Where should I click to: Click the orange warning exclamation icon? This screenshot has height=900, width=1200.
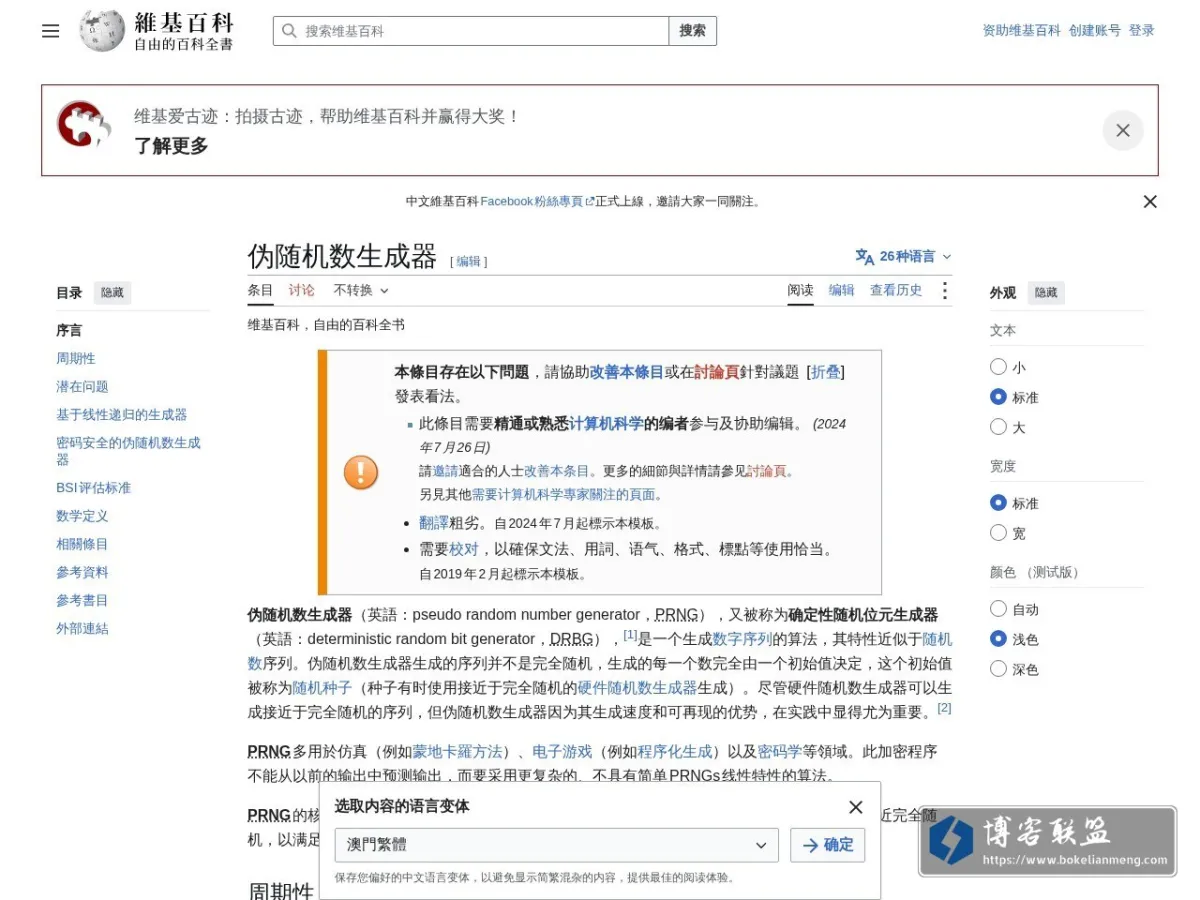361,471
